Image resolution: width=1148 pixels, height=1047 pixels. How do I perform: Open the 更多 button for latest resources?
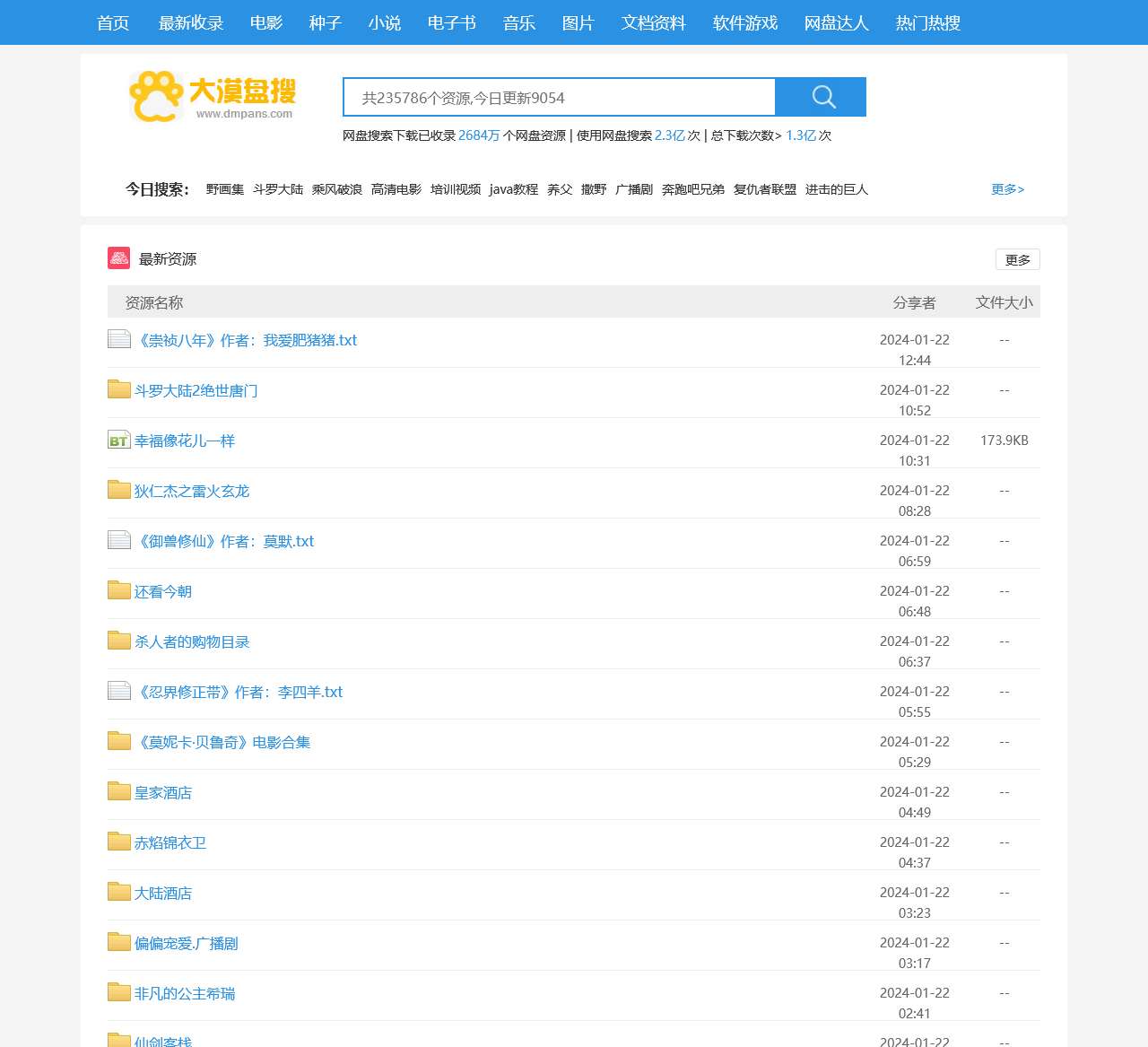pyautogui.click(x=1017, y=259)
